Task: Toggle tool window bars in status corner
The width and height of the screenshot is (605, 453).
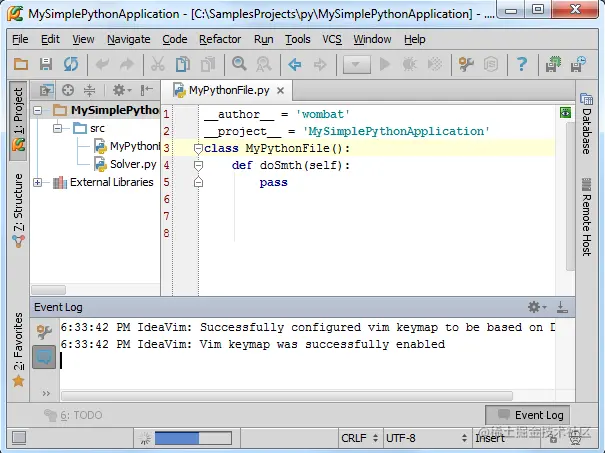Action: (19, 438)
